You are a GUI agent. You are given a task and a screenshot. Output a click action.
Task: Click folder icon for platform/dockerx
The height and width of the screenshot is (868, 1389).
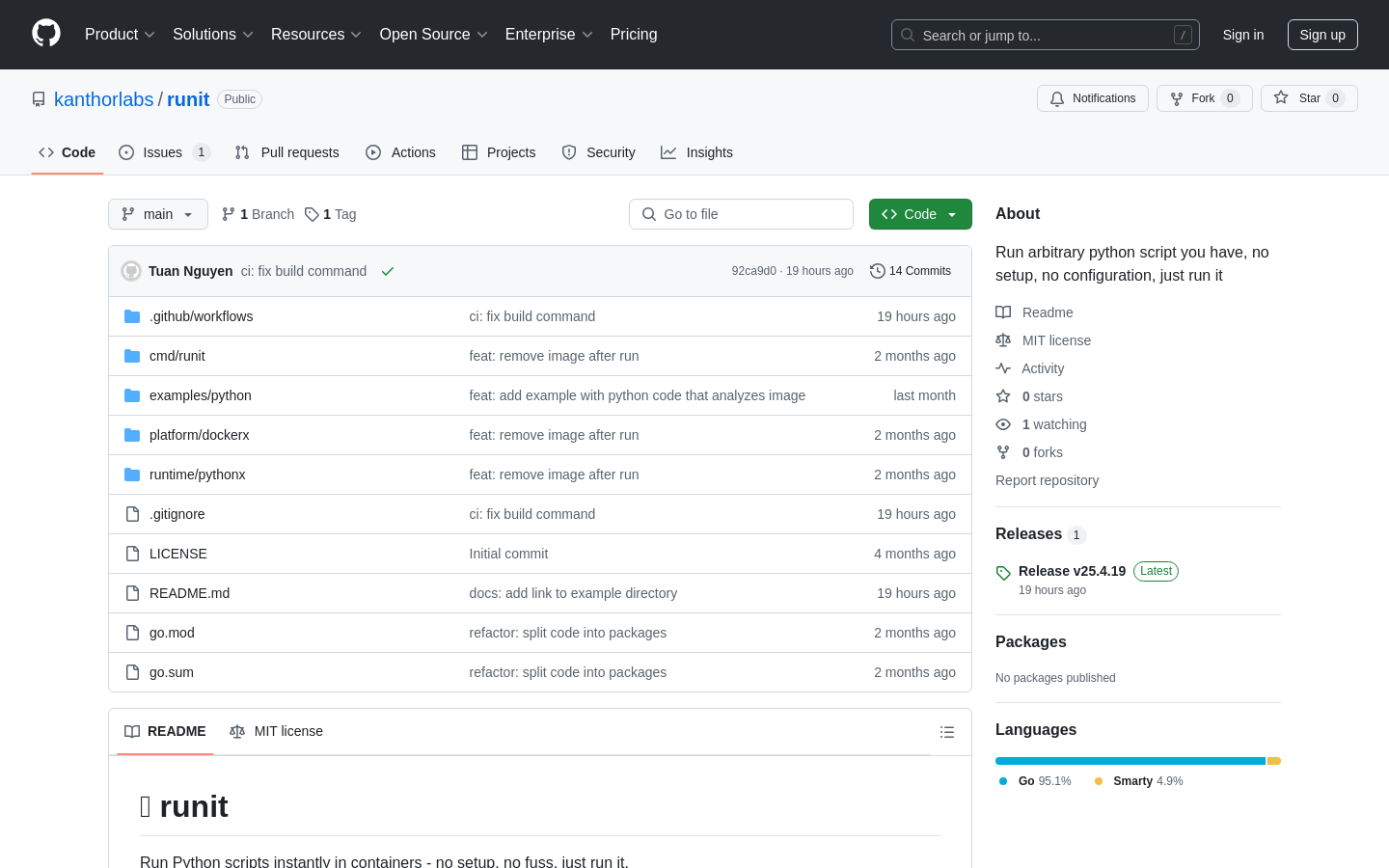pos(132,435)
